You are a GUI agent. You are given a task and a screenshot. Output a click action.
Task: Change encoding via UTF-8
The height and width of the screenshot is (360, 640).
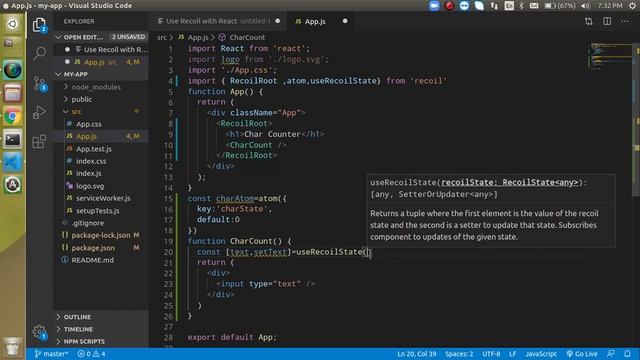click(491, 354)
